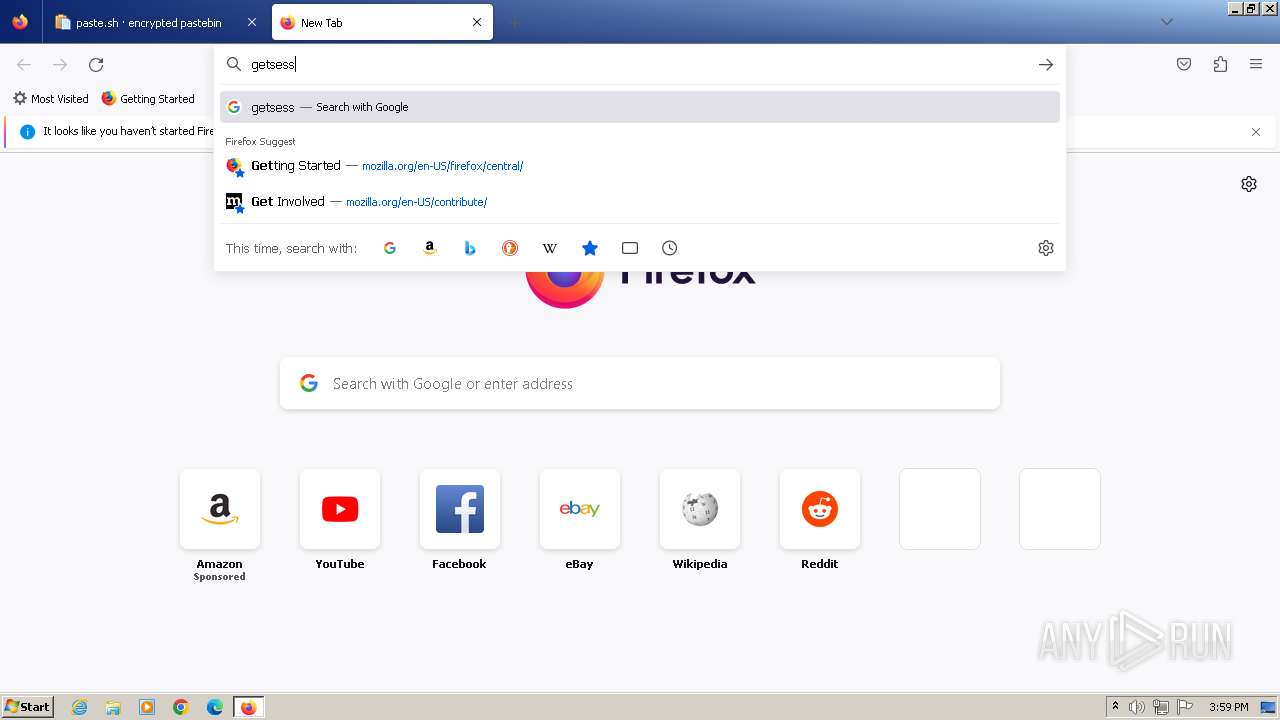
Task: Open volume control in system tray
Action: [1137, 707]
